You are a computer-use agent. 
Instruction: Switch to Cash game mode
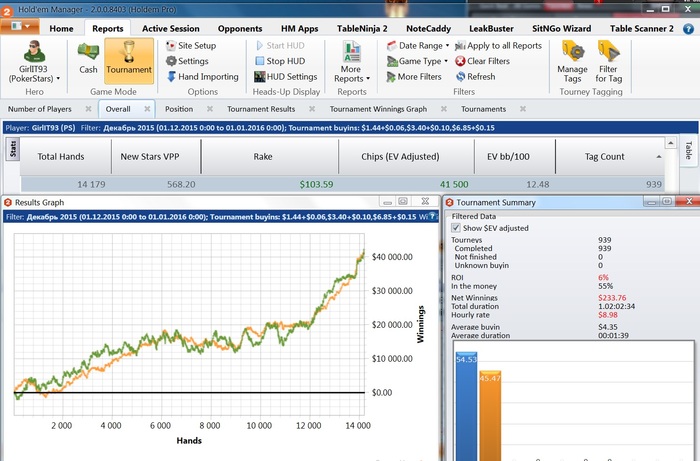(88, 58)
